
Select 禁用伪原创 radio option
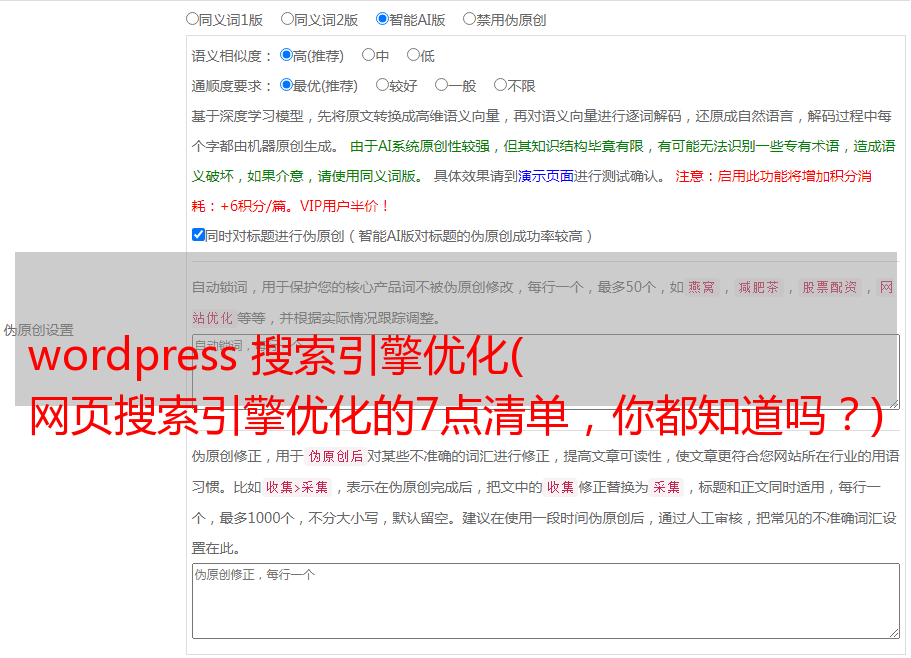point(469,19)
